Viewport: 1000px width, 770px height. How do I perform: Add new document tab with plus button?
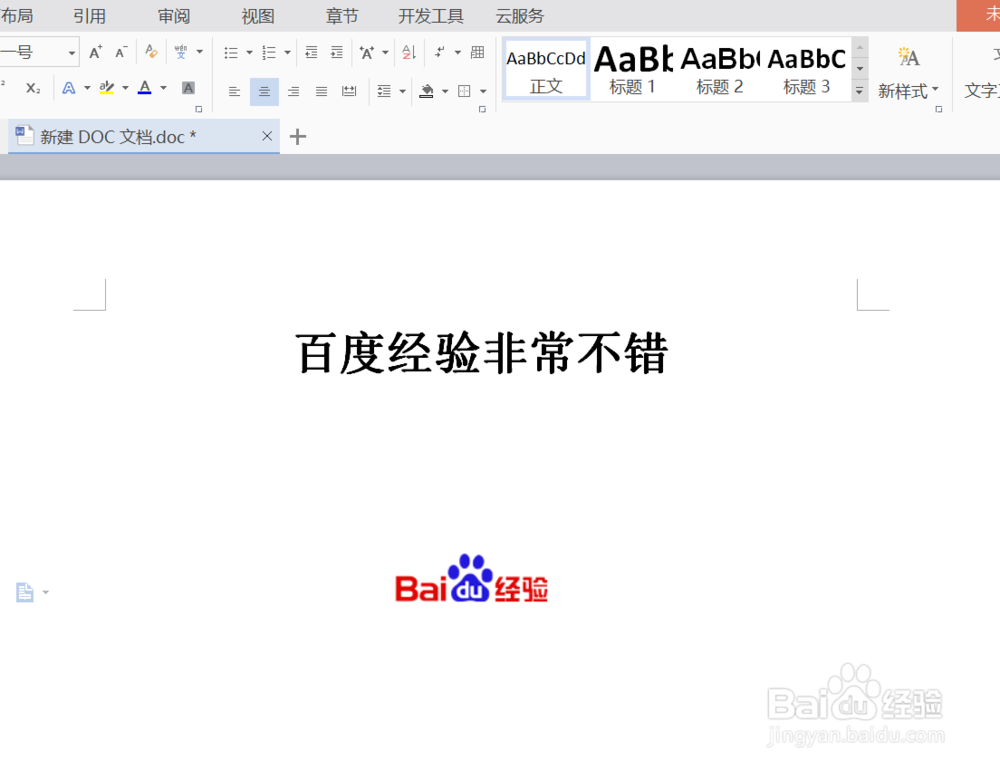point(298,137)
